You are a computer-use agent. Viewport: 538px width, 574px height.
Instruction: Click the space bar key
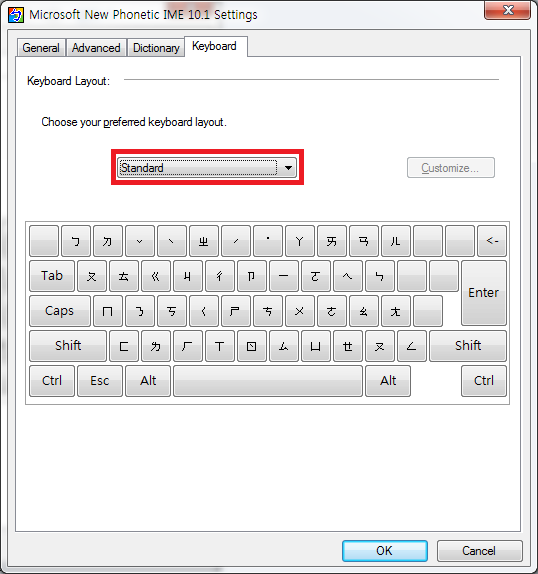coord(268,381)
